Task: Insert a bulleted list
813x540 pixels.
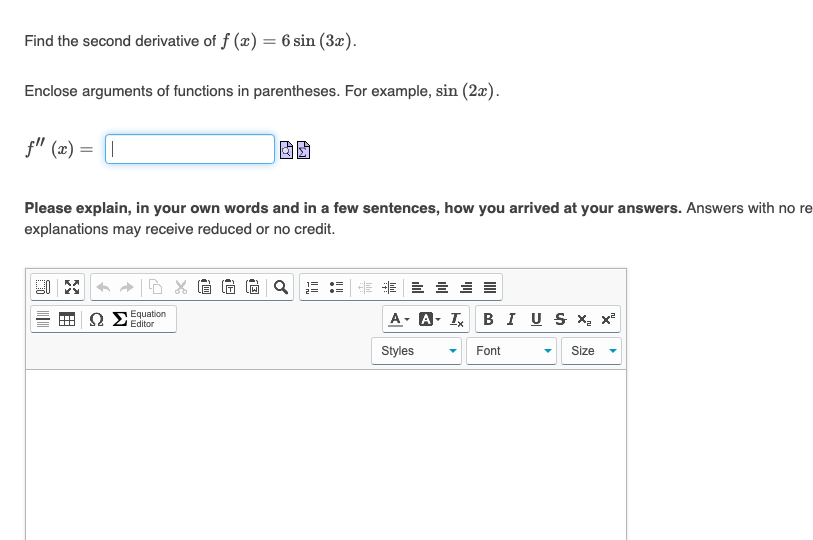Action: coord(337,287)
